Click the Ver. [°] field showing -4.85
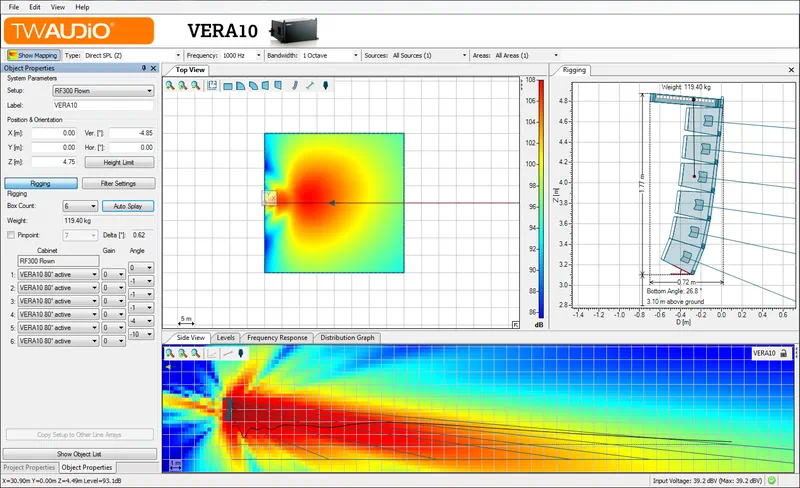This screenshot has height=488, width=800. 132,133
